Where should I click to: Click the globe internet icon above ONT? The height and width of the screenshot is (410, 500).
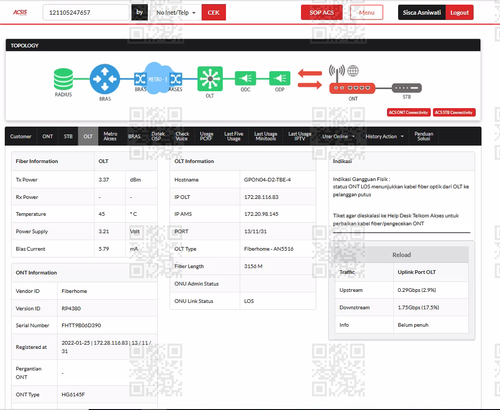(x=353, y=71)
